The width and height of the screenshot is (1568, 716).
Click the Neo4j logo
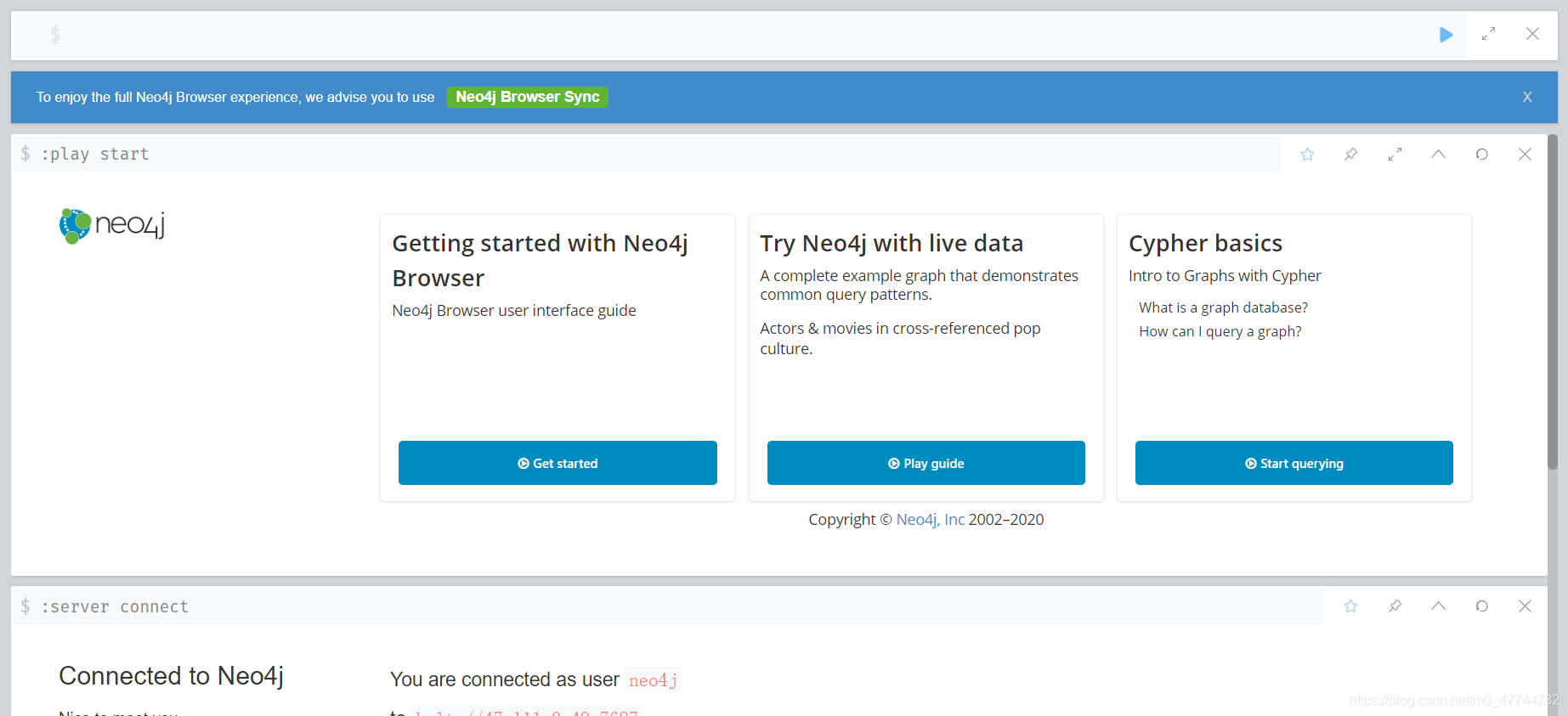112,226
